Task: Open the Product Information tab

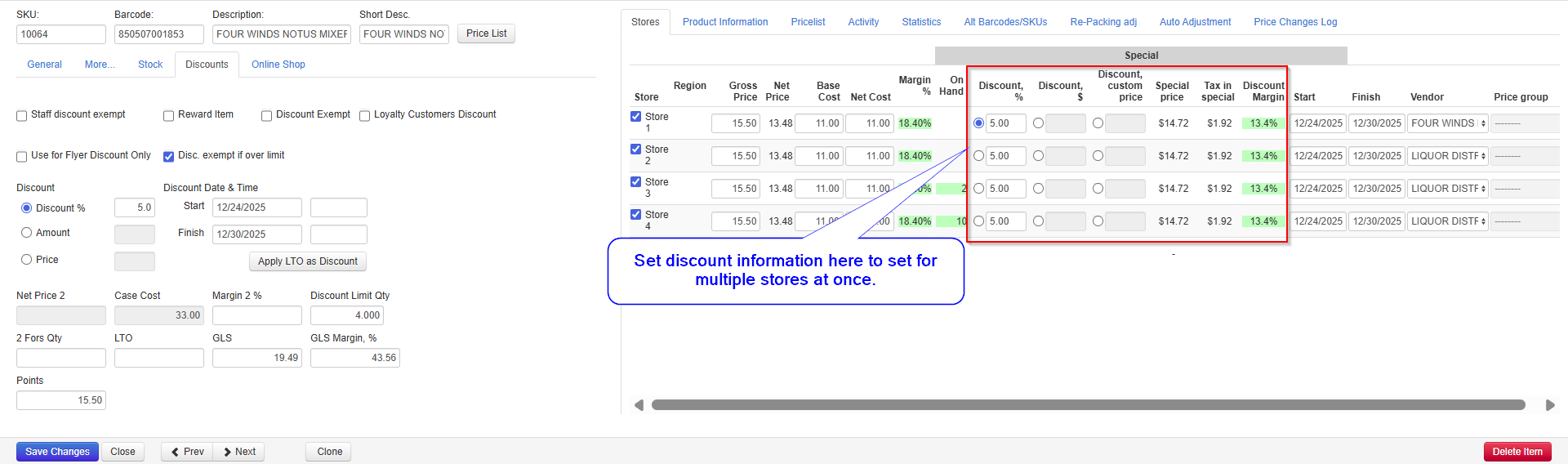Action: pos(725,22)
